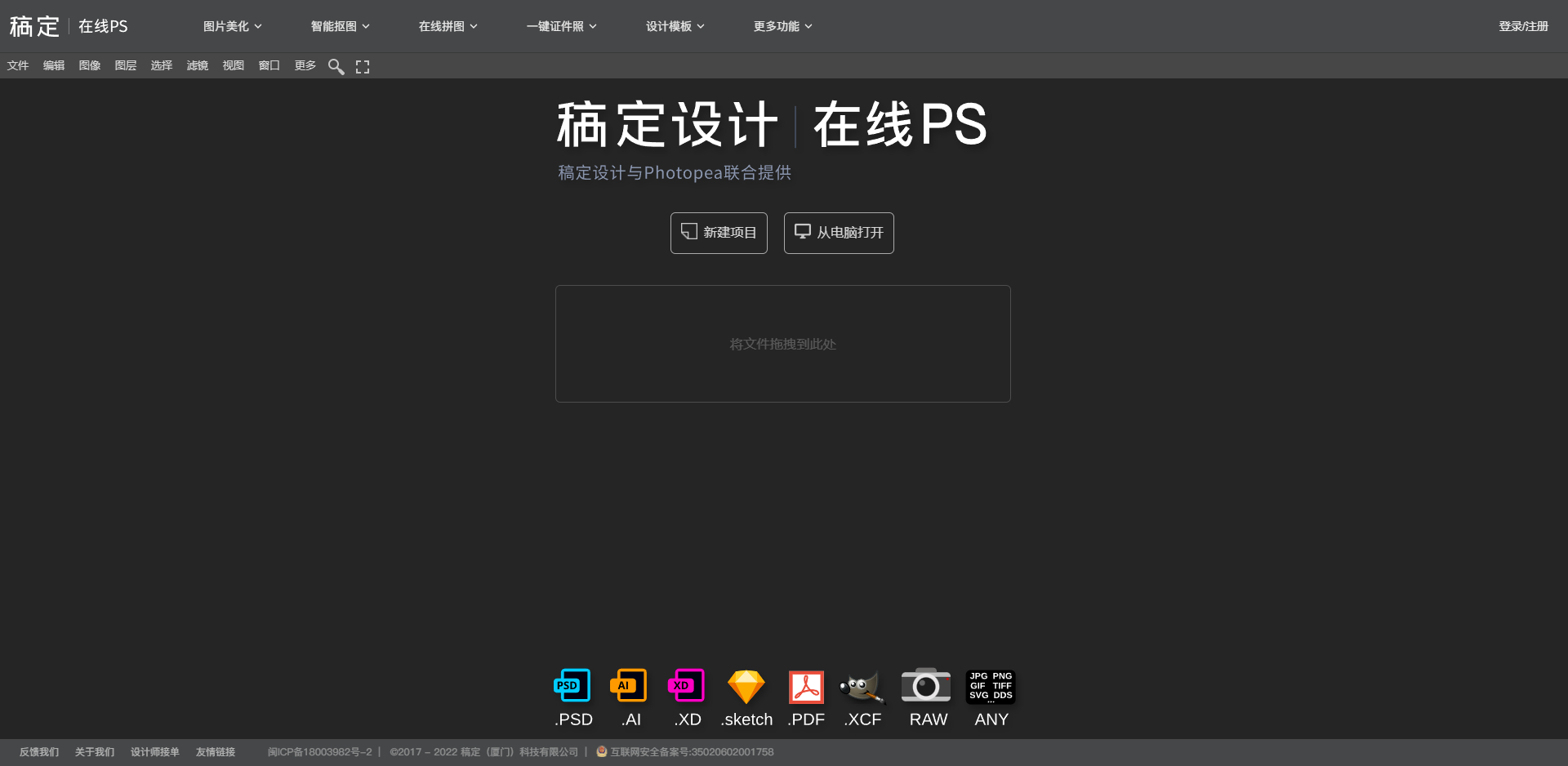
Task: Open the 更多 menu
Action: coord(305,65)
